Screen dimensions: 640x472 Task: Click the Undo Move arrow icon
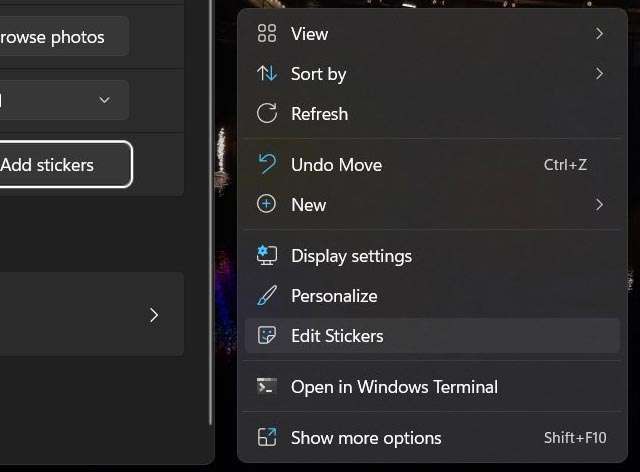click(266, 165)
